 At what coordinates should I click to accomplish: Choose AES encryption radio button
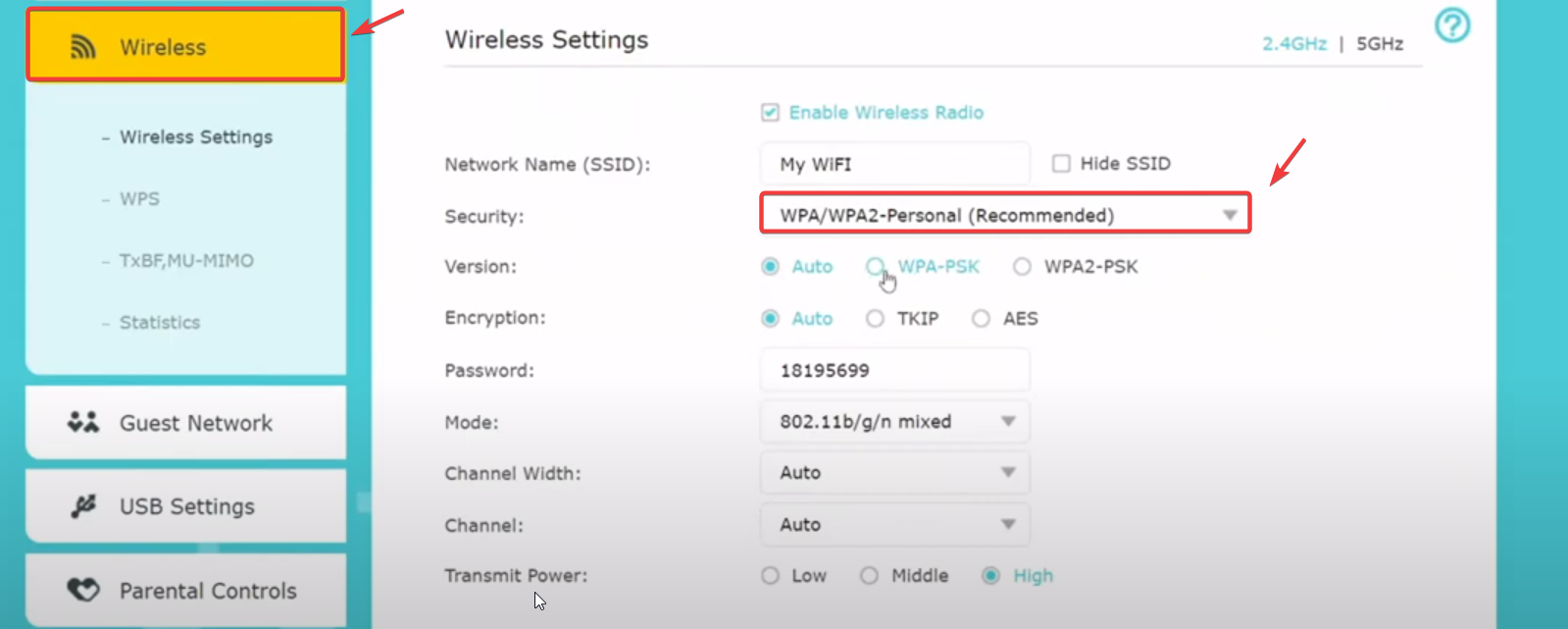click(981, 319)
